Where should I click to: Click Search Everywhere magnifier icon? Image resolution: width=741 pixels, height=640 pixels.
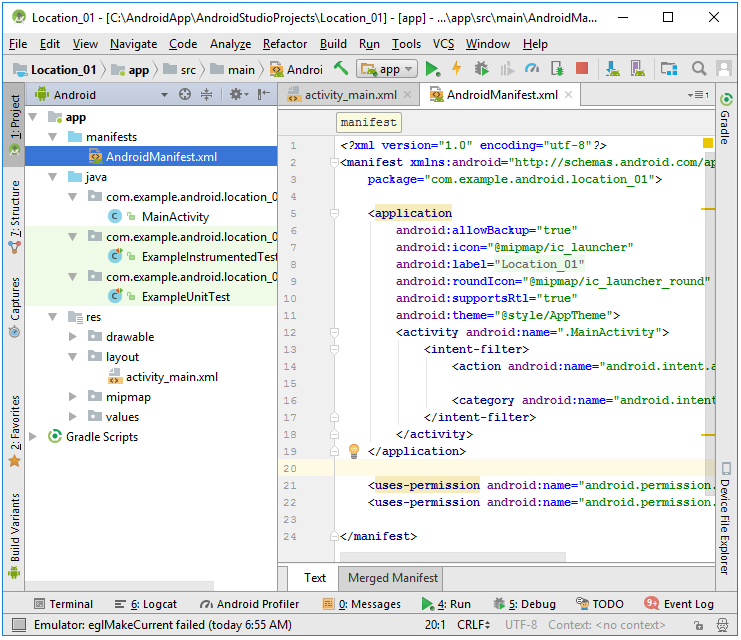[x=699, y=69]
